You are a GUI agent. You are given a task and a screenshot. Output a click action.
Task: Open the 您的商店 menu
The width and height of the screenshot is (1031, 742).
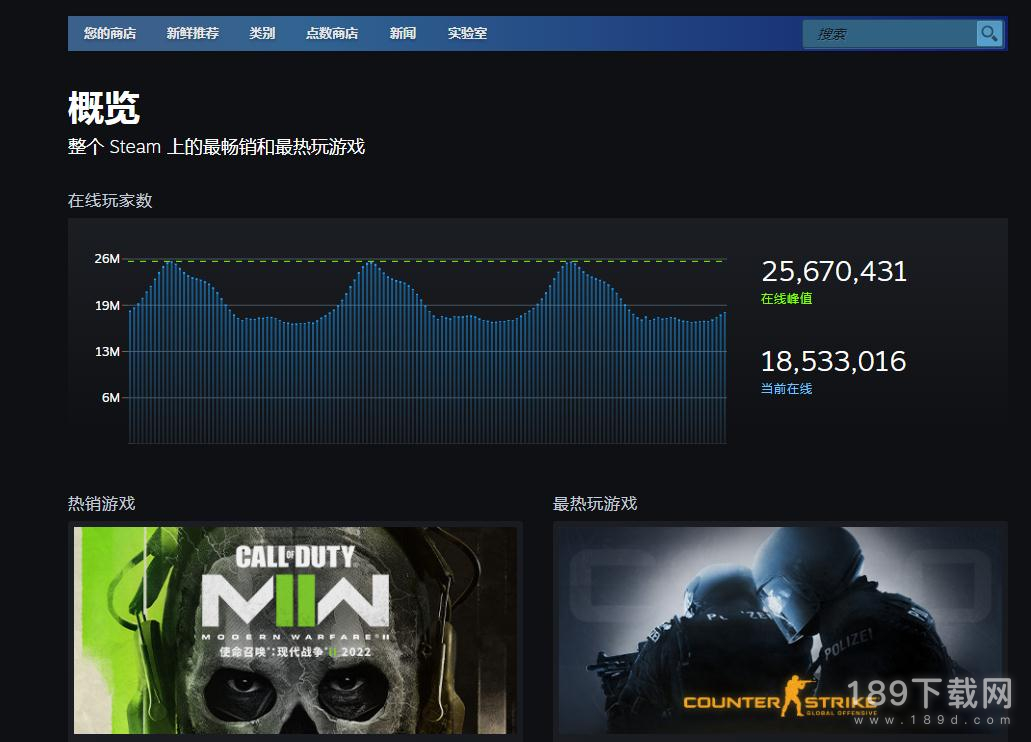pos(110,34)
